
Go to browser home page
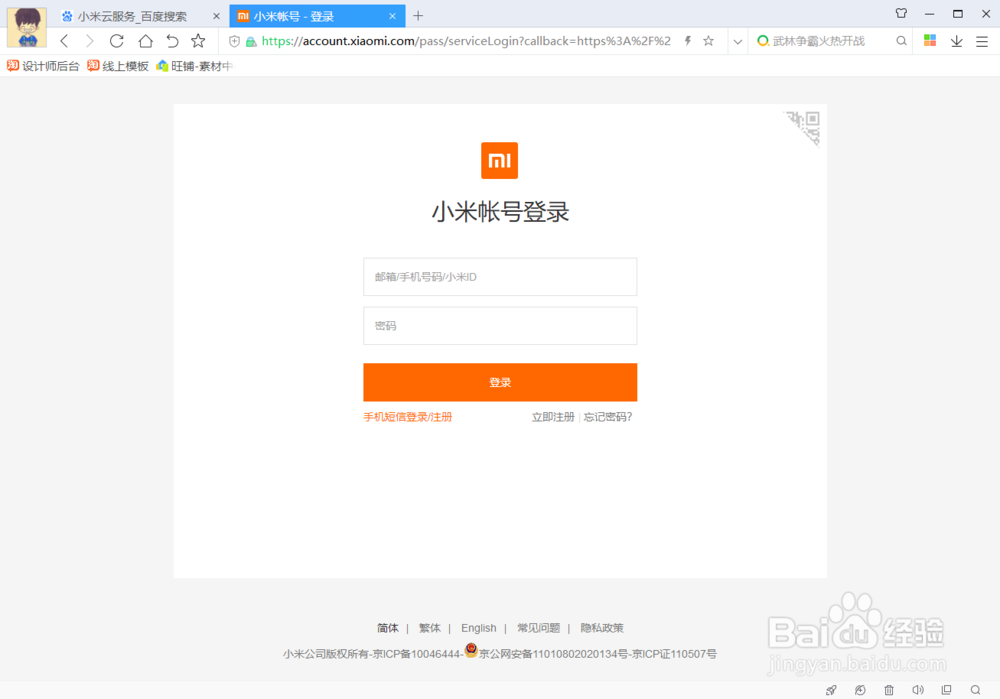click(143, 41)
